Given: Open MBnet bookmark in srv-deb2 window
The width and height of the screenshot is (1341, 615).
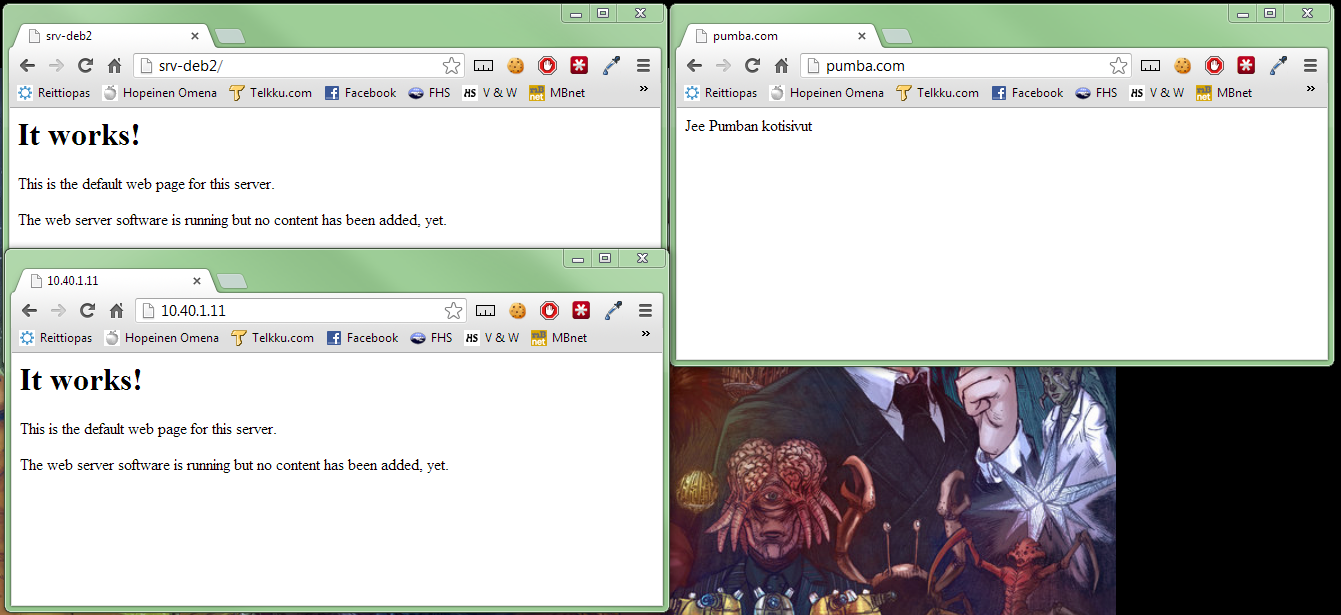Looking at the screenshot, I should (557, 93).
